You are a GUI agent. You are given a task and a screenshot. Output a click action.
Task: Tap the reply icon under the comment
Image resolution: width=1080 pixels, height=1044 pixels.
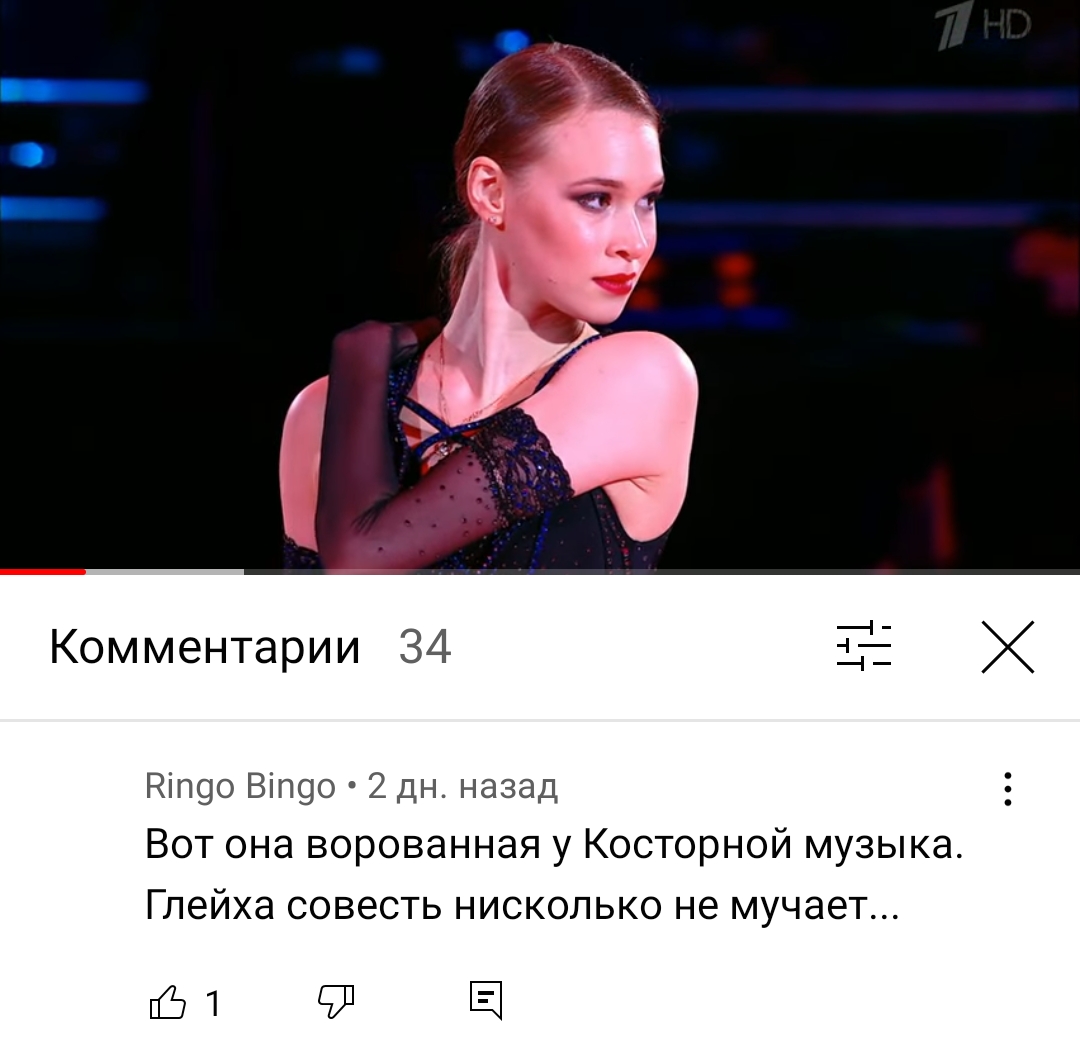[x=486, y=1000]
